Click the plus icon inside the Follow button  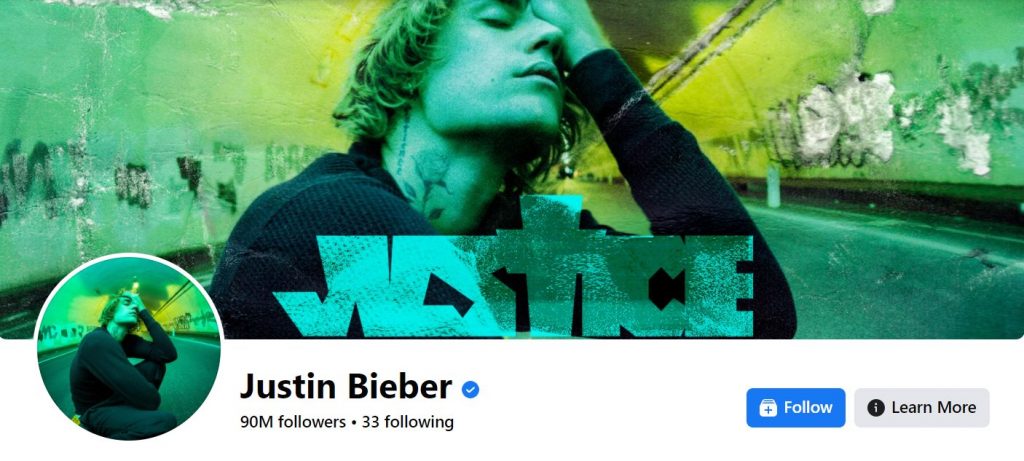point(768,408)
